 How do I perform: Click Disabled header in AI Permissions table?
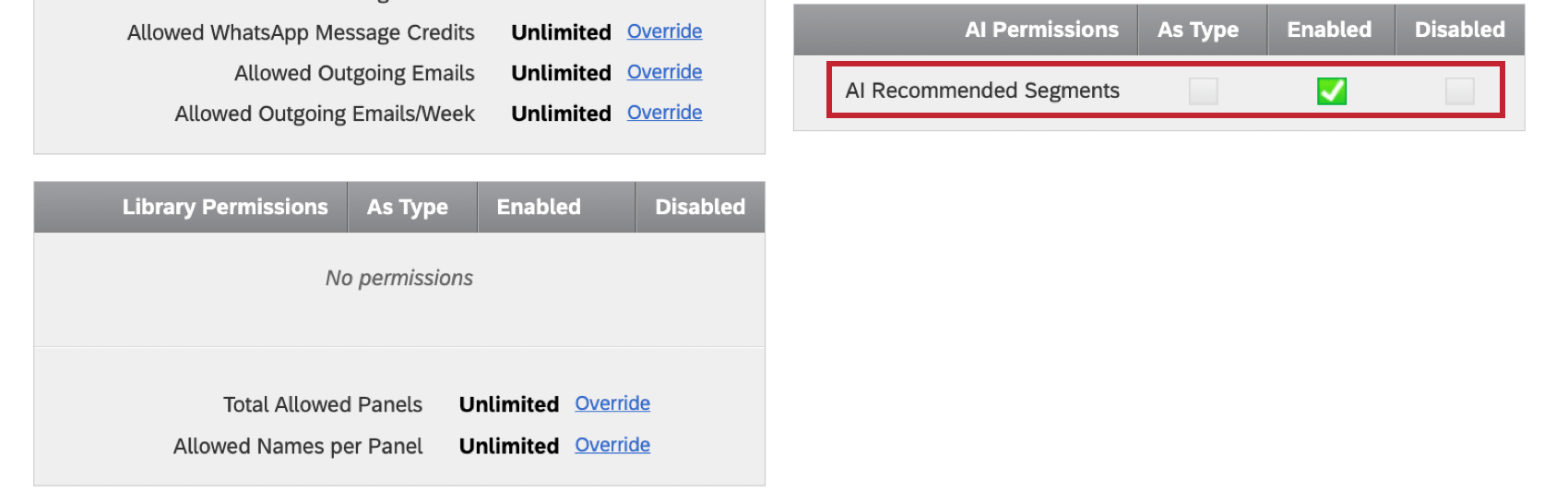point(1459,30)
